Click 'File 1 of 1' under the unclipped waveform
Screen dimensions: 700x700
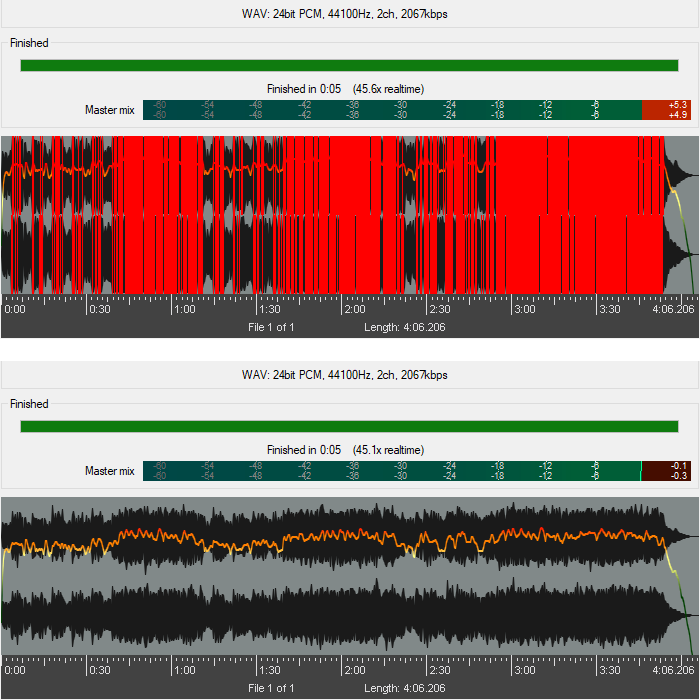[271, 688]
